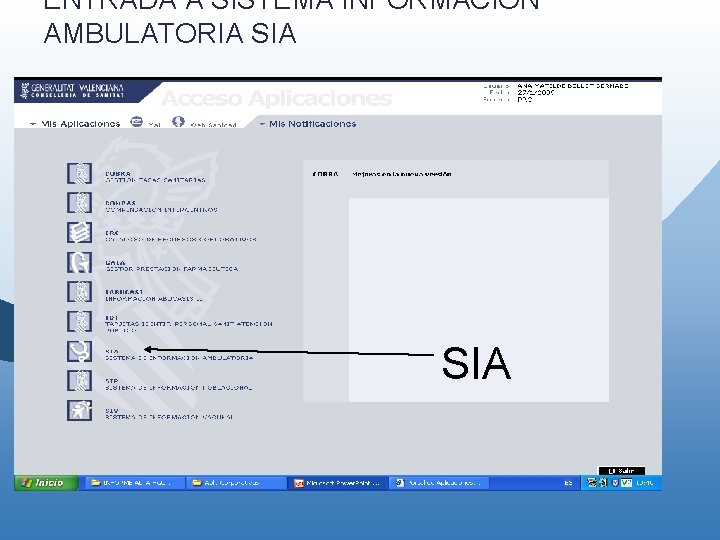Open the CRC stacked-papers application icon
Image resolution: width=720 pixels, height=540 pixels.
pyautogui.click(x=79, y=232)
